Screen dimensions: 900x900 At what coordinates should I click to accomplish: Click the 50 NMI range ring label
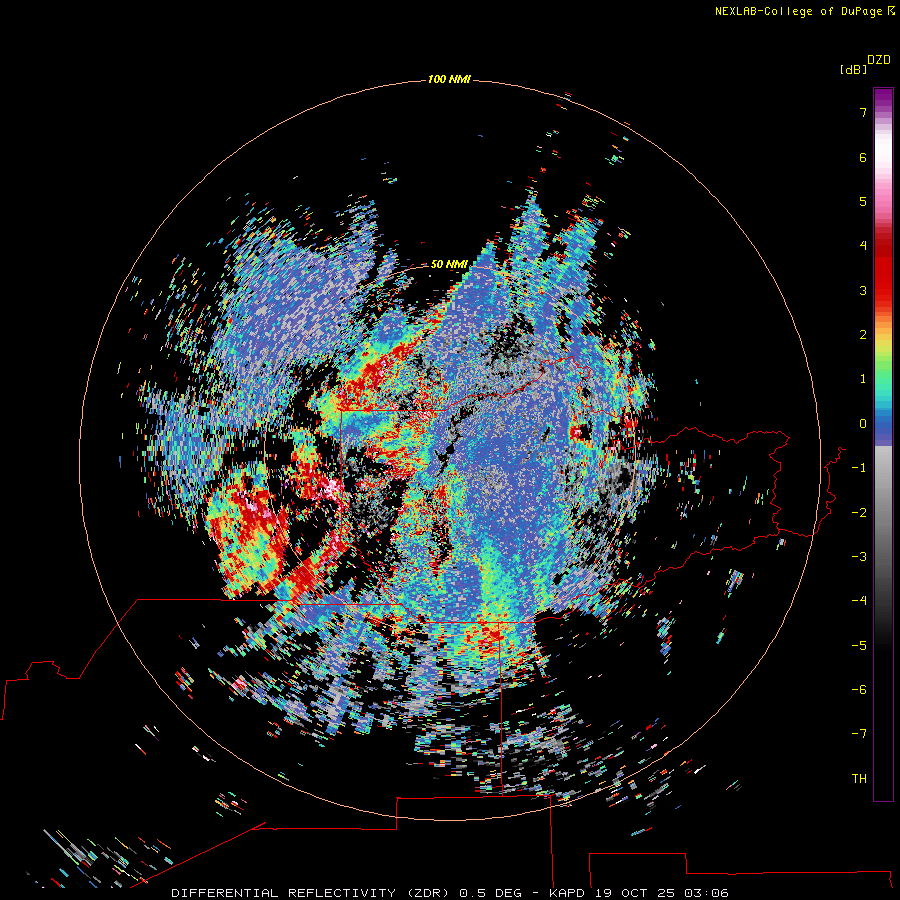449,264
